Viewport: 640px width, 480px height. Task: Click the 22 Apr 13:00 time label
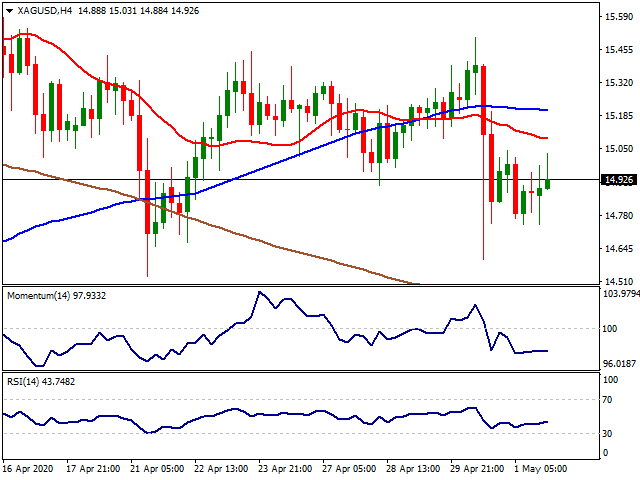(x=221, y=469)
